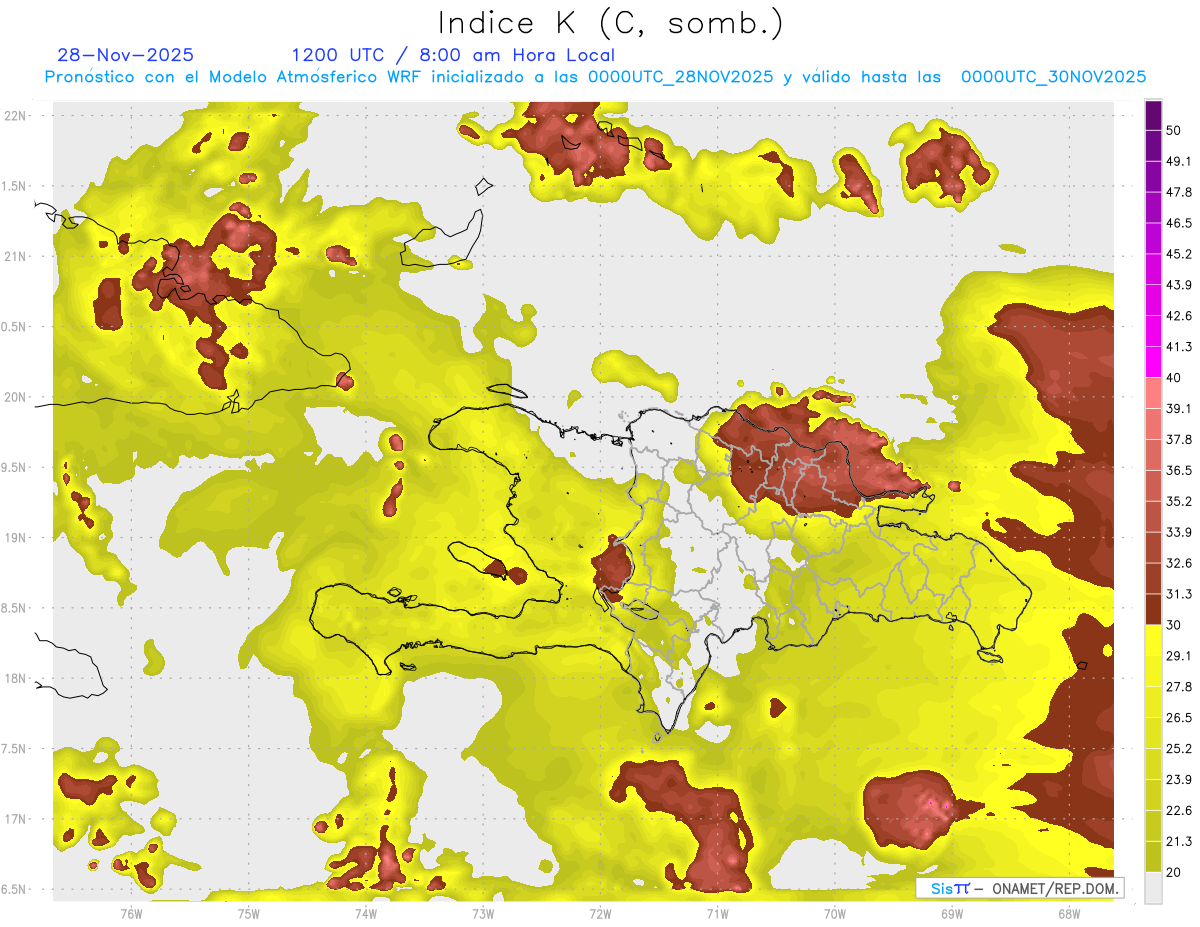Click the "75W" longitude label
Image resolution: width=1200 pixels, height=927 pixels.
(x=249, y=914)
